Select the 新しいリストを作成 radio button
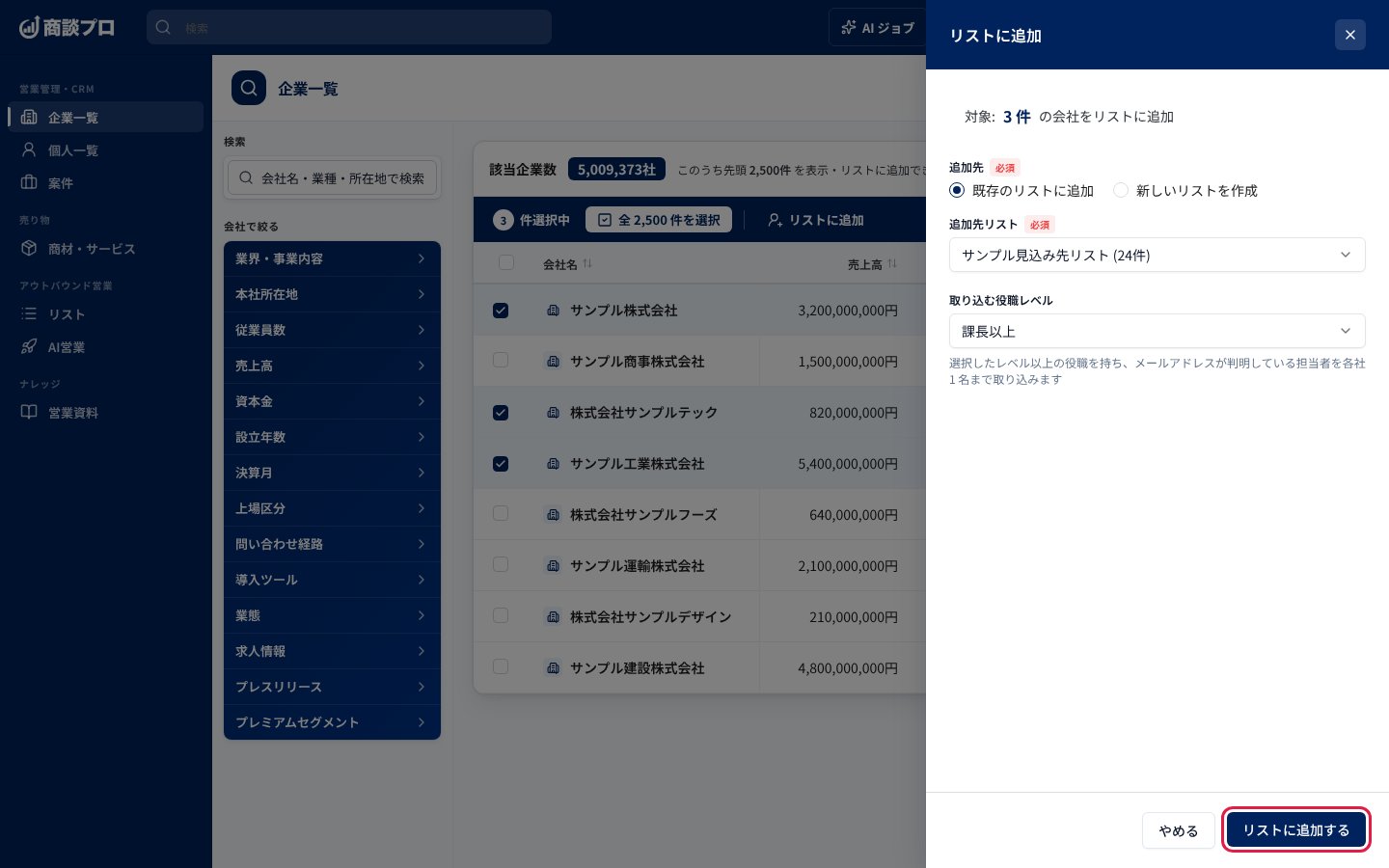 1121,190
